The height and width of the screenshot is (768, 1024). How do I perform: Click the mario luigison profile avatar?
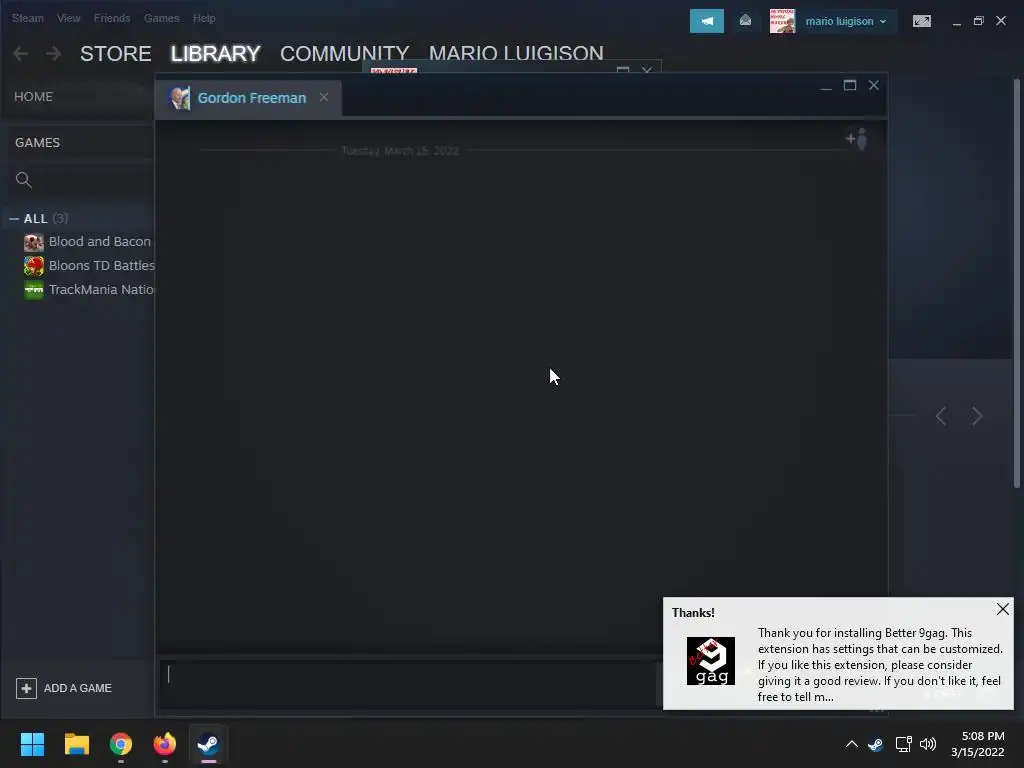[782, 21]
